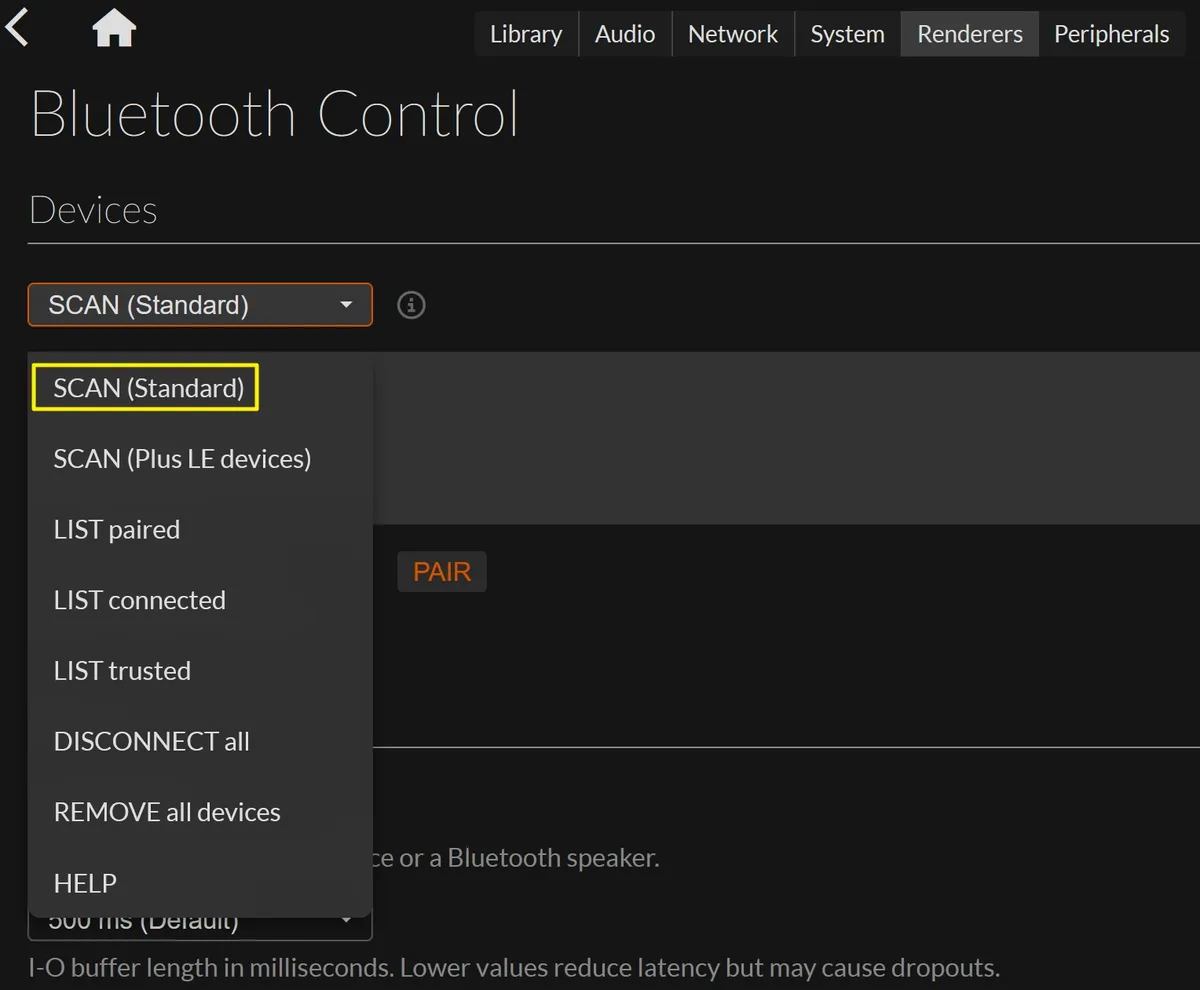This screenshot has width=1200, height=990.
Task: Select LIST paired option
Action: click(200, 530)
